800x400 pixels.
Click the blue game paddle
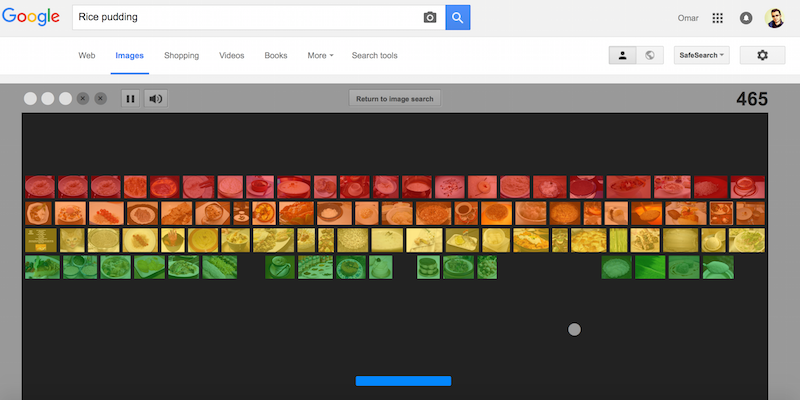tap(404, 381)
